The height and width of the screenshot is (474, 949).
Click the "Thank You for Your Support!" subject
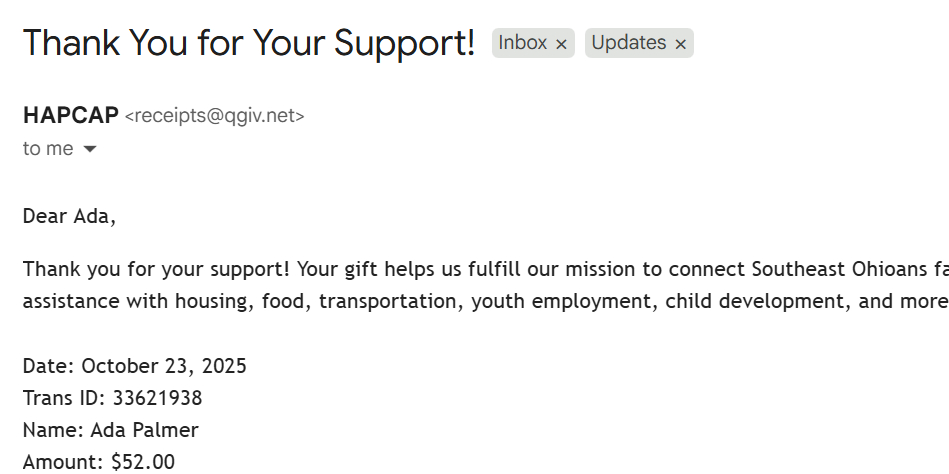pos(248,43)
